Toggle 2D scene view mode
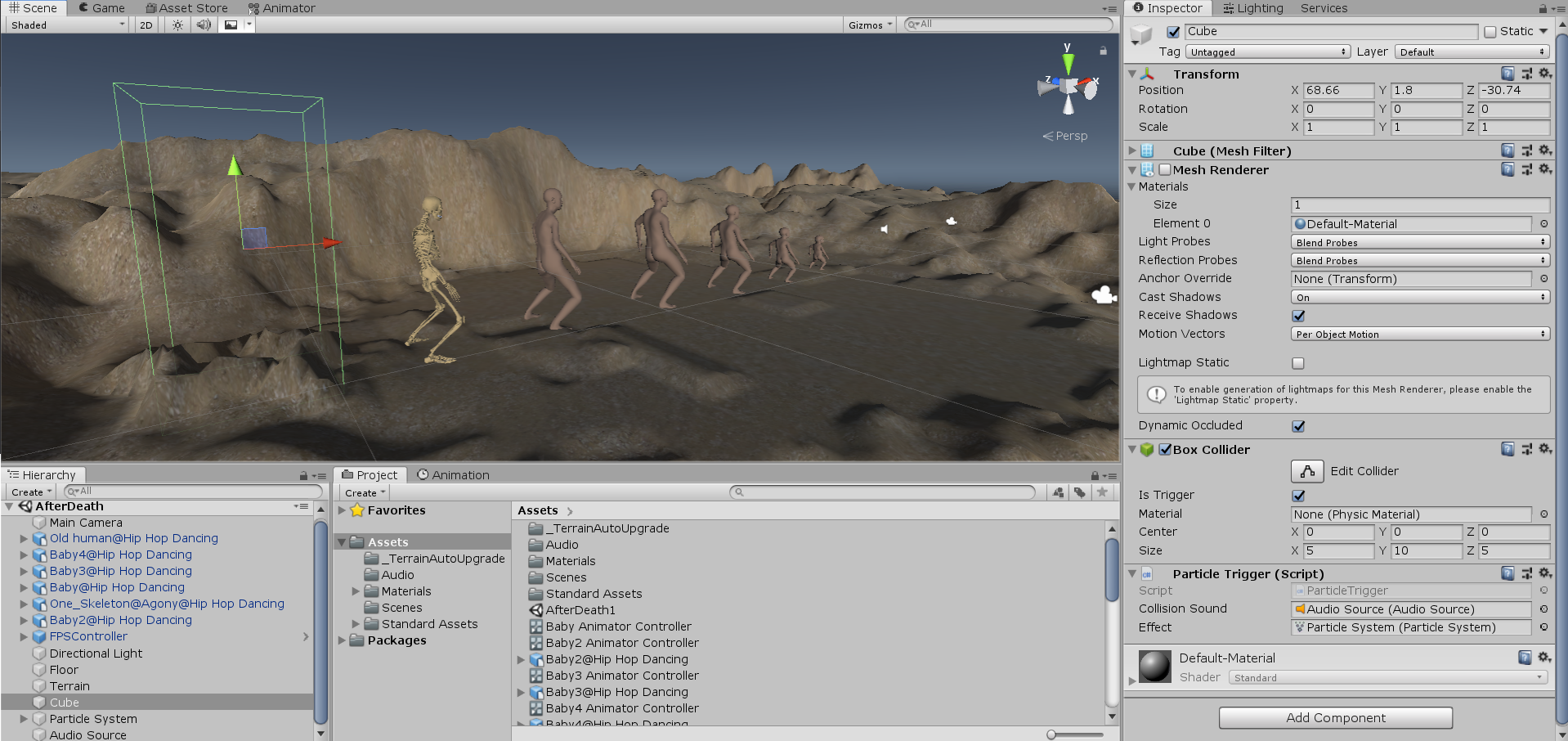Screen dimensions: 1568x741 [146, 25]
